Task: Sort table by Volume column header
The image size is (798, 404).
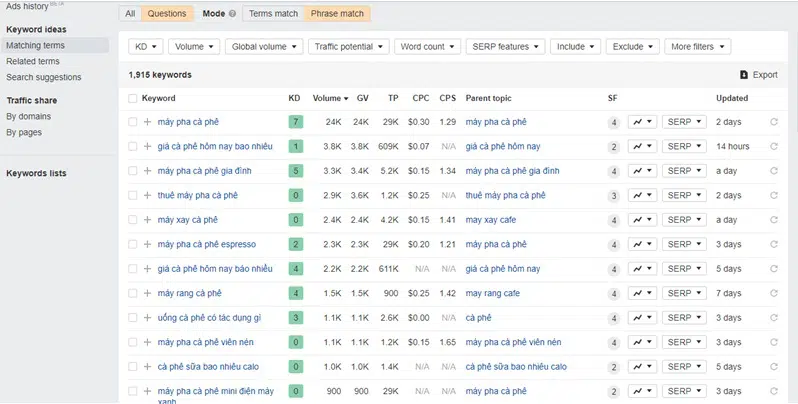Action: click(330, 98)
